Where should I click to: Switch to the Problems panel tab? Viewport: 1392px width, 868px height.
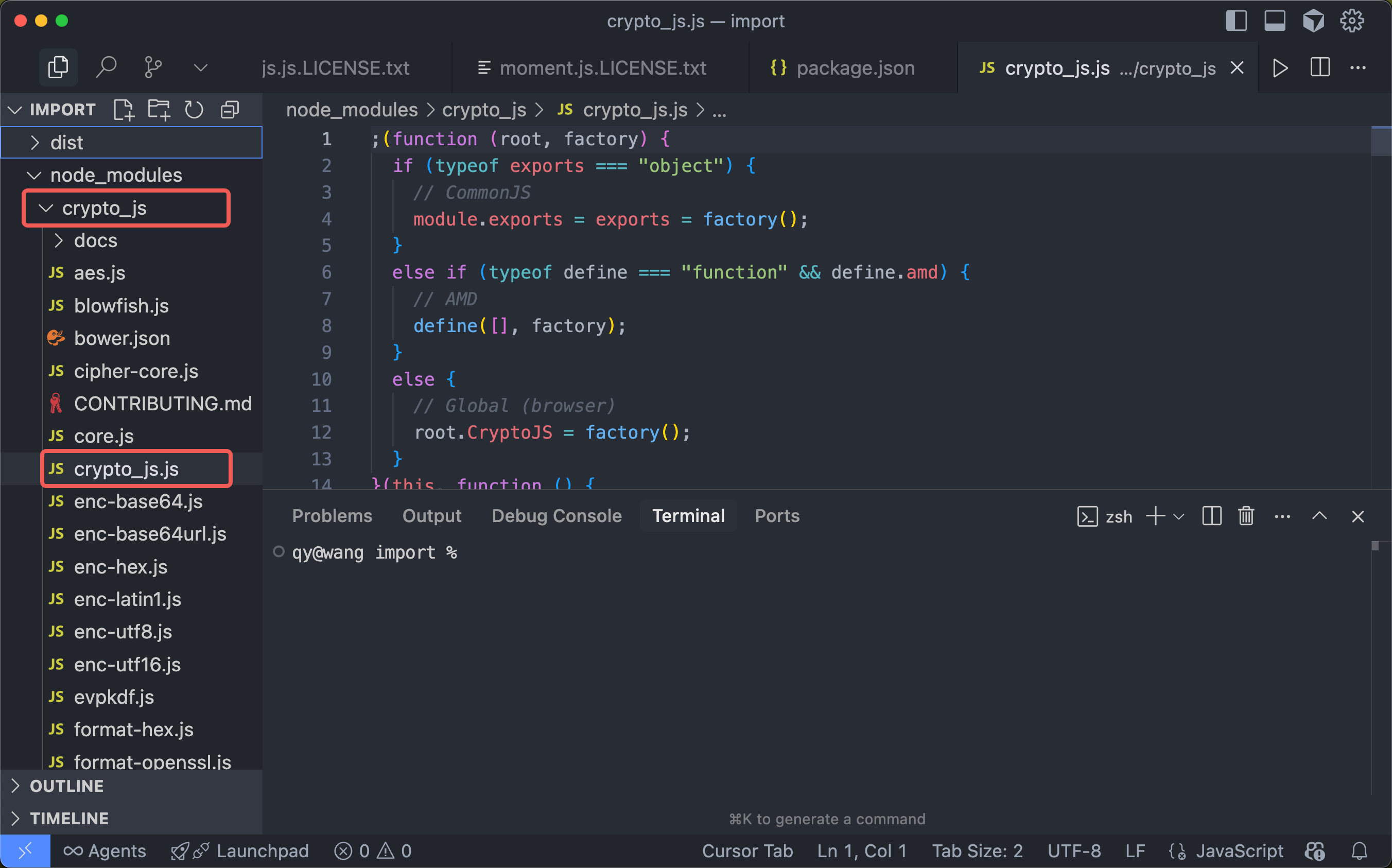pos(332,516)
